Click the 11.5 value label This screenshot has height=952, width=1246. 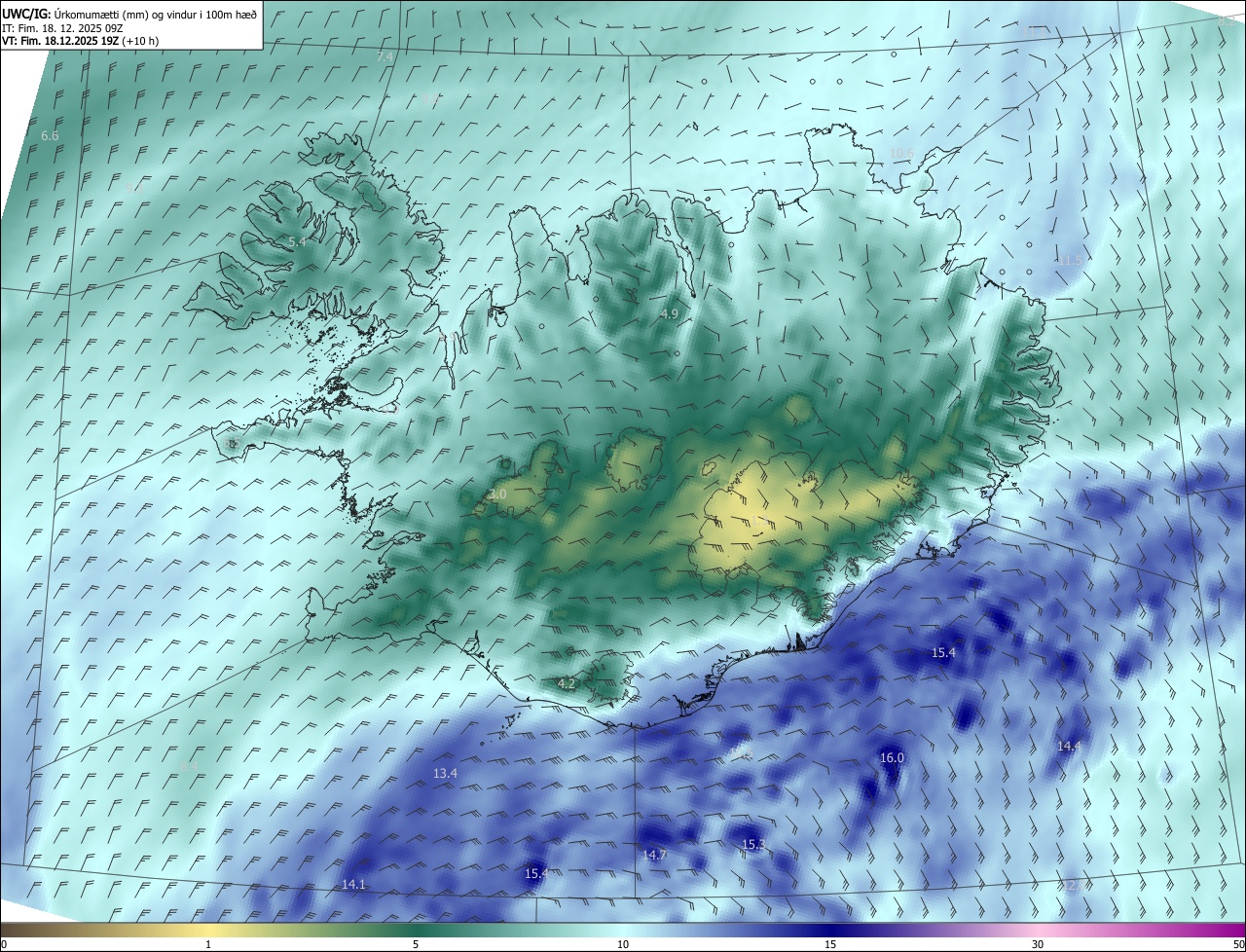(1069, 260)
